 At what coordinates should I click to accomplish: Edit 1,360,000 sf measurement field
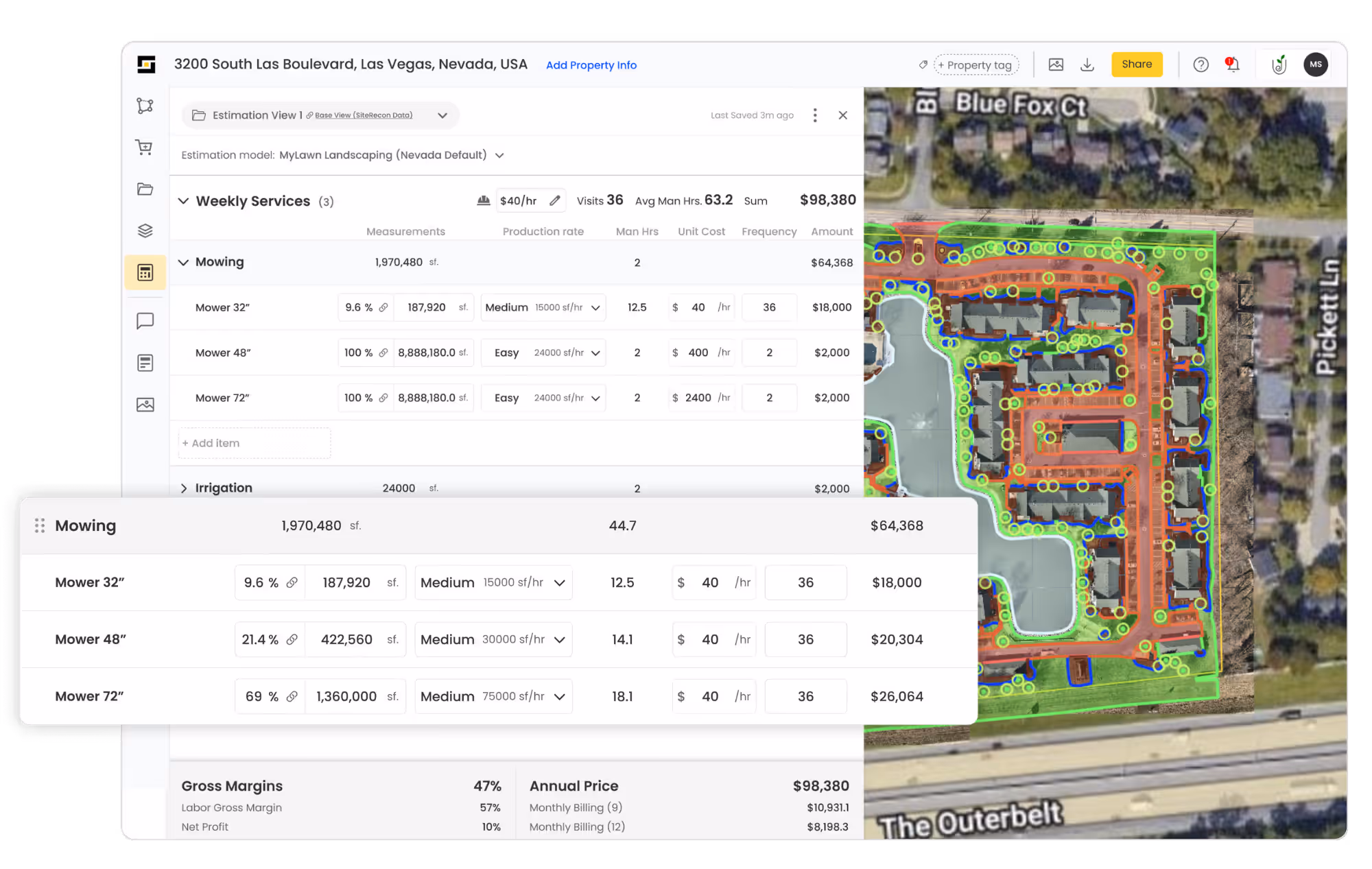pyautogui.click(x=356, y=696)
